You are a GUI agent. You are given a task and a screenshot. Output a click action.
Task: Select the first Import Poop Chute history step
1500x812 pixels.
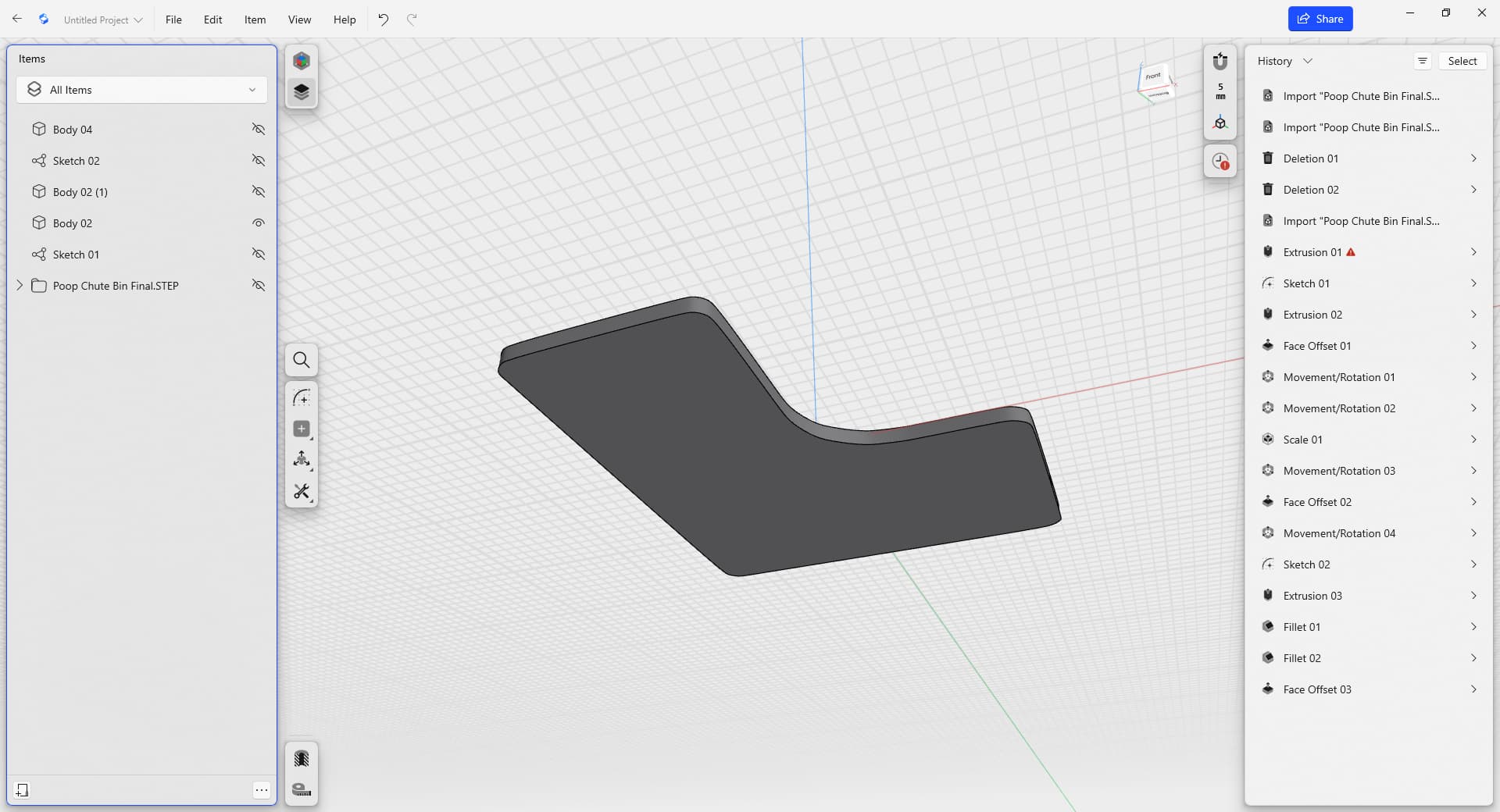coord(1369,96)
